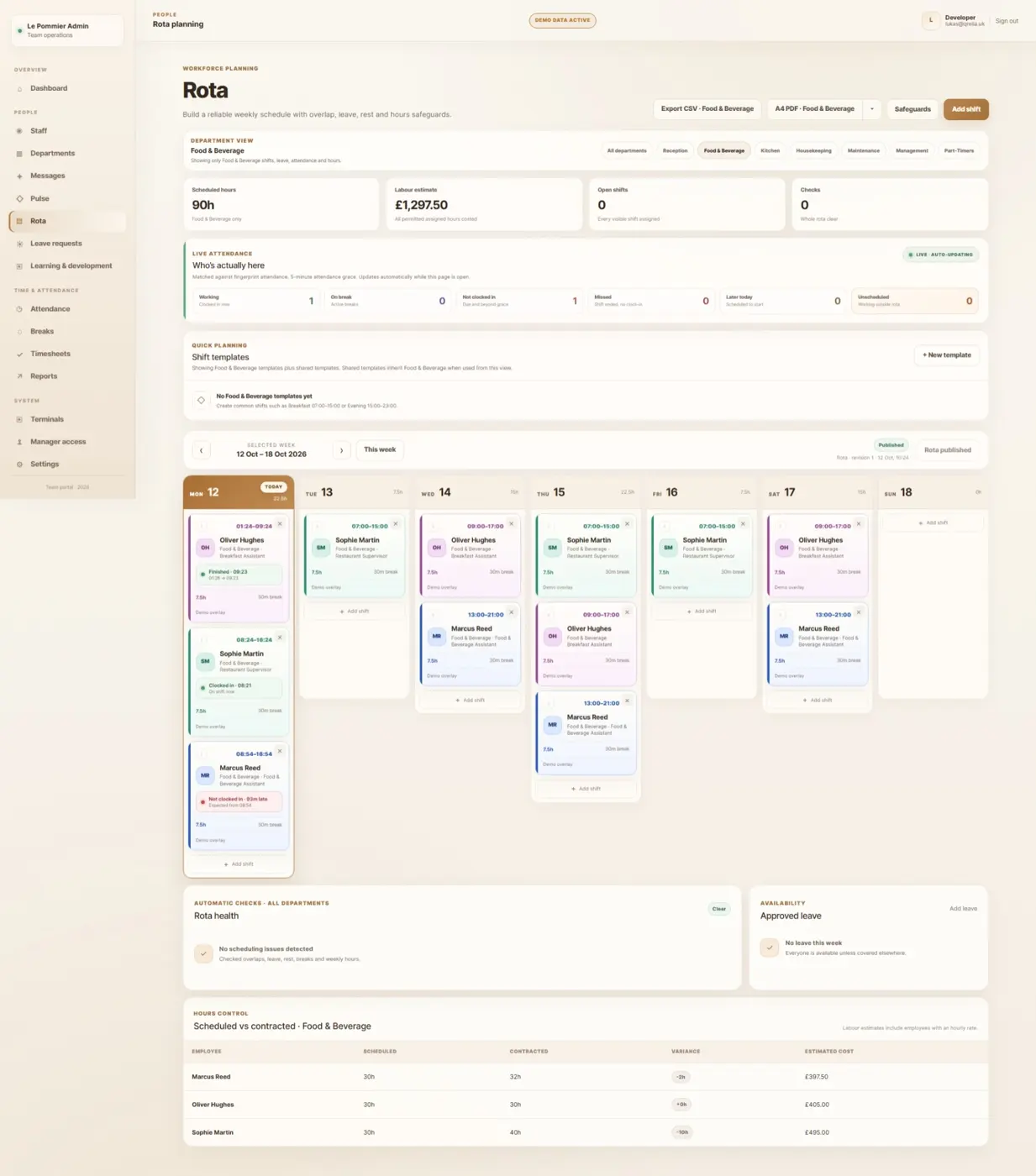Select Management department filter
The width and height of the screenshot is (1036, 1176).
(x=912, y=151)
